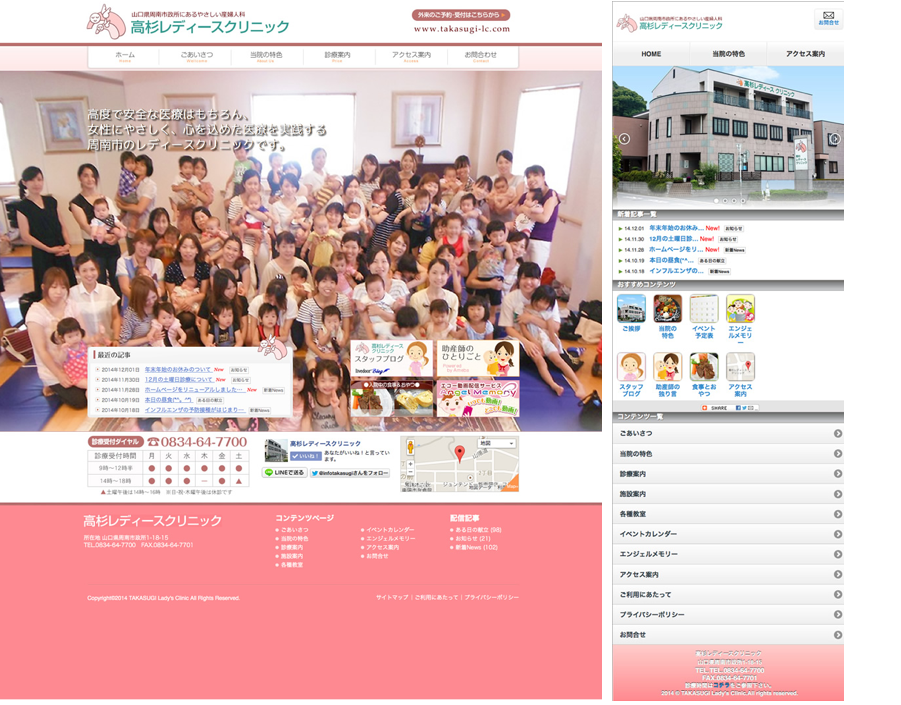Select the first slideshow pagination dot
Screen dimensions: 901x705
pyautogui.click(x=716, y=201)
